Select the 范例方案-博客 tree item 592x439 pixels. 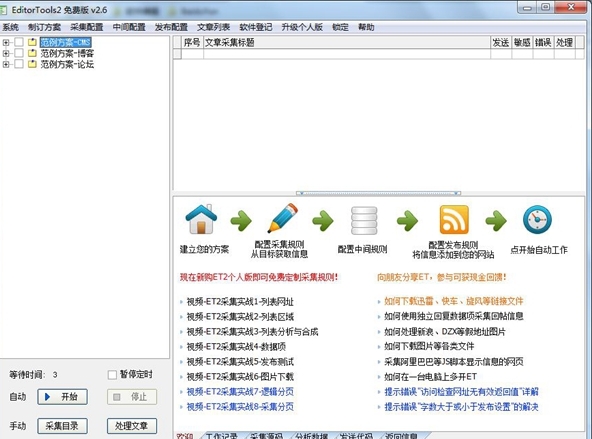pyautogui.click(x=67, y=53)
